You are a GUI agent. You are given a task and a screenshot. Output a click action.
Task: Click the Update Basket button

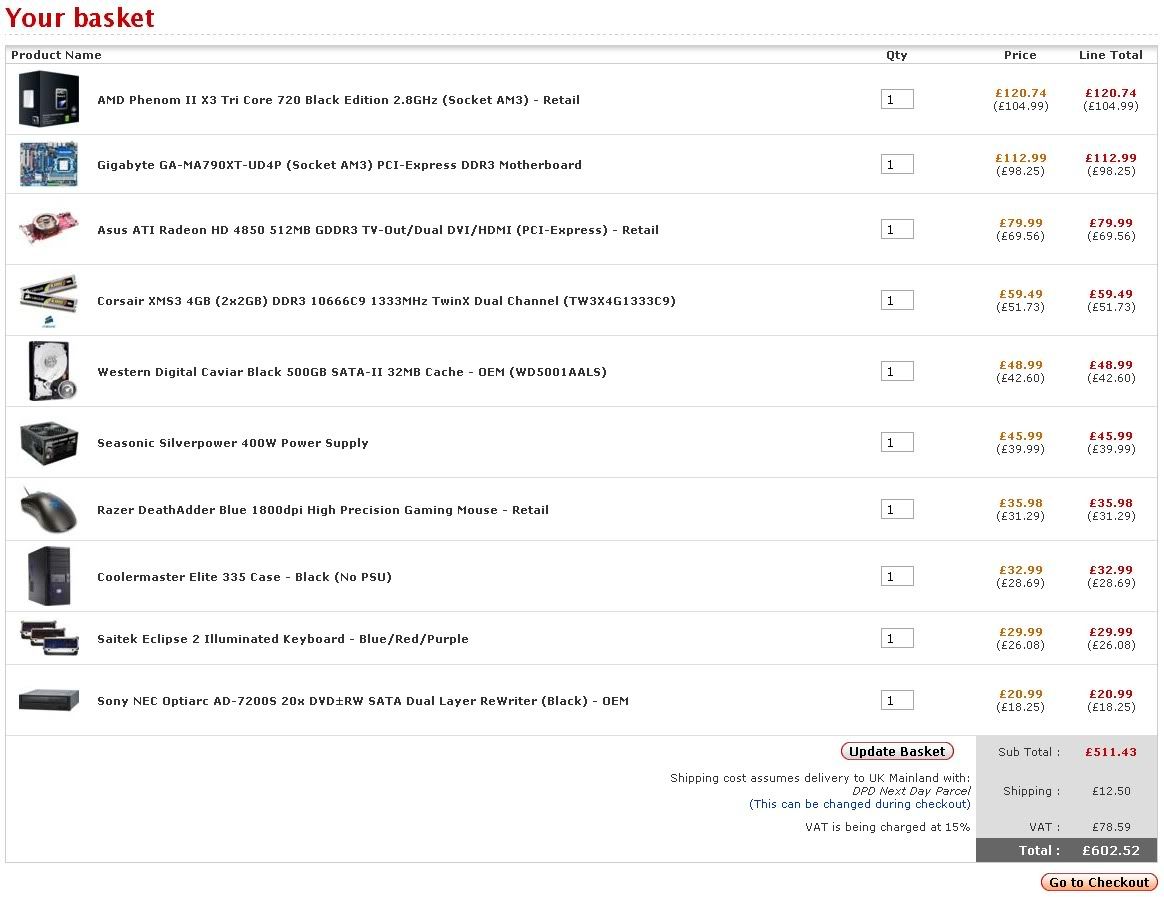click(x=897, y=751)
